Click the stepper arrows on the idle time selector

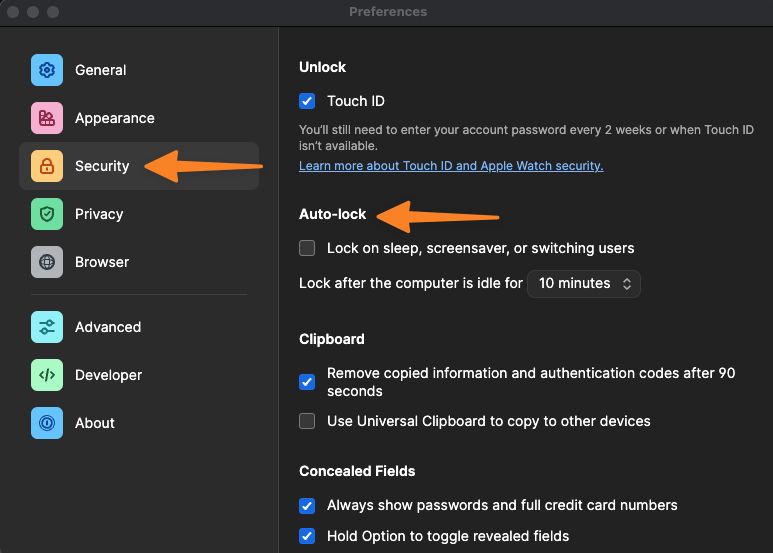(x=627, y=283)
